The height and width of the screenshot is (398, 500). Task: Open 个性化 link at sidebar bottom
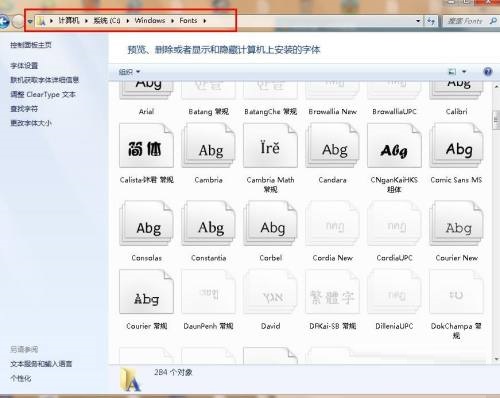[21, 378]
